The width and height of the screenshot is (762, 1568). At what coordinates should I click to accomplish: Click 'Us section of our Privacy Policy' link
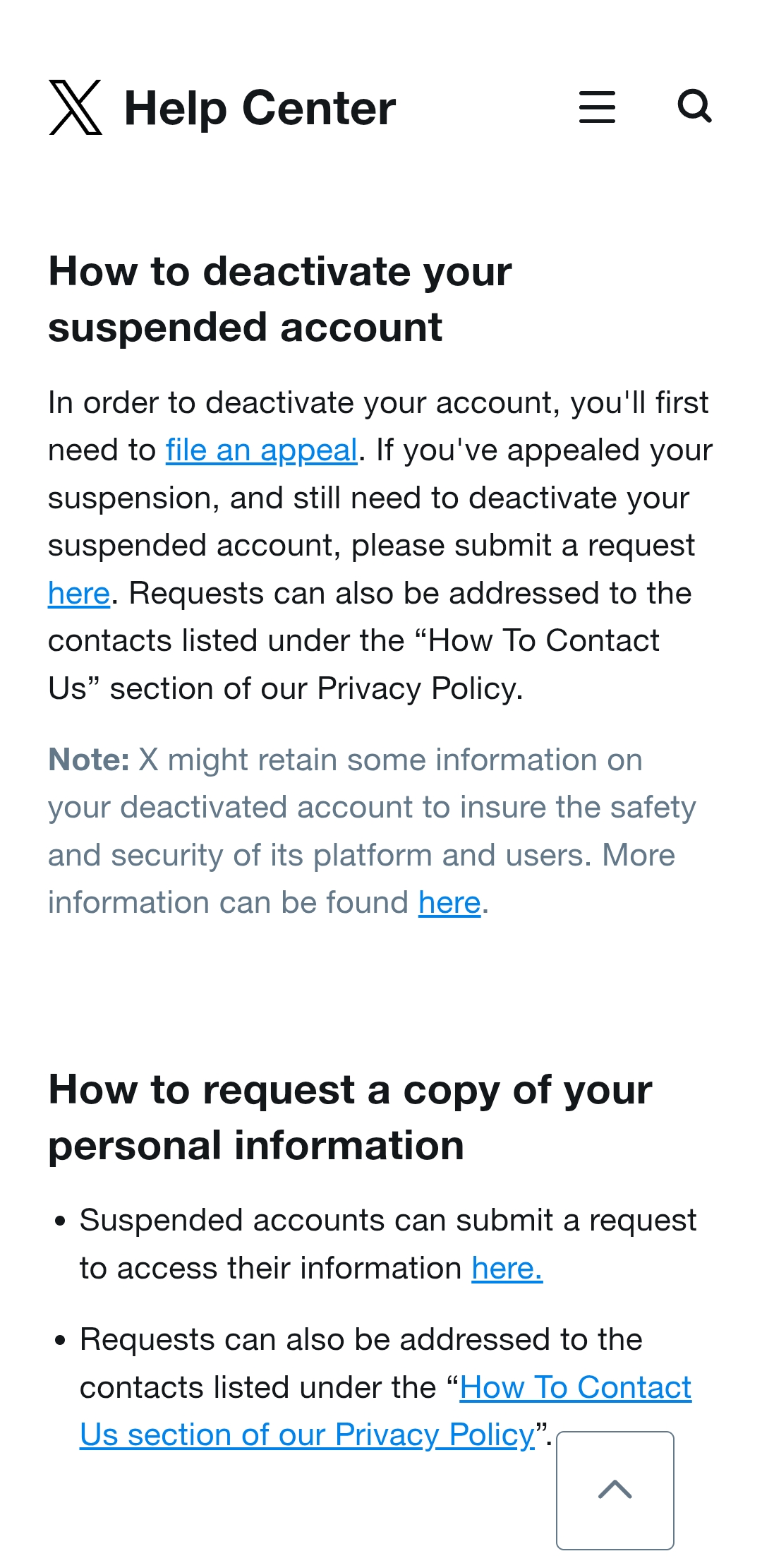point(308,1435)
